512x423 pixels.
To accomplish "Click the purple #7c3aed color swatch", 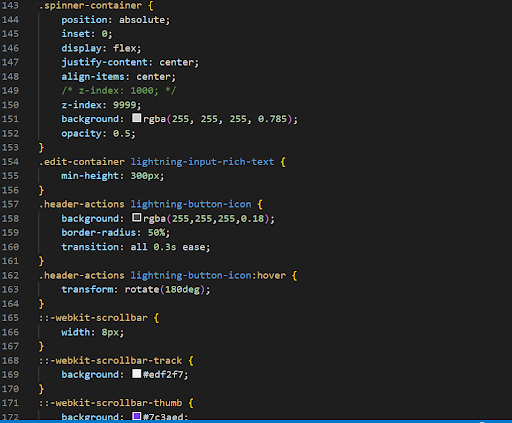I will (x=136, y=416).
